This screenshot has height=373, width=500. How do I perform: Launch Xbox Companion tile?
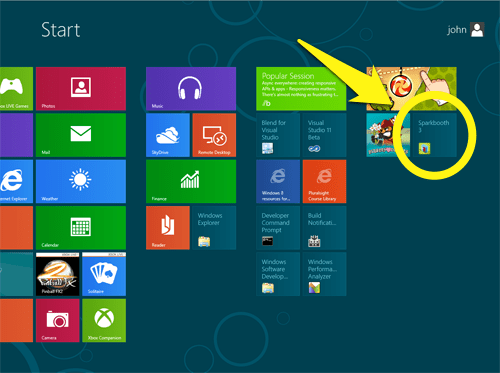click(104, 320)
